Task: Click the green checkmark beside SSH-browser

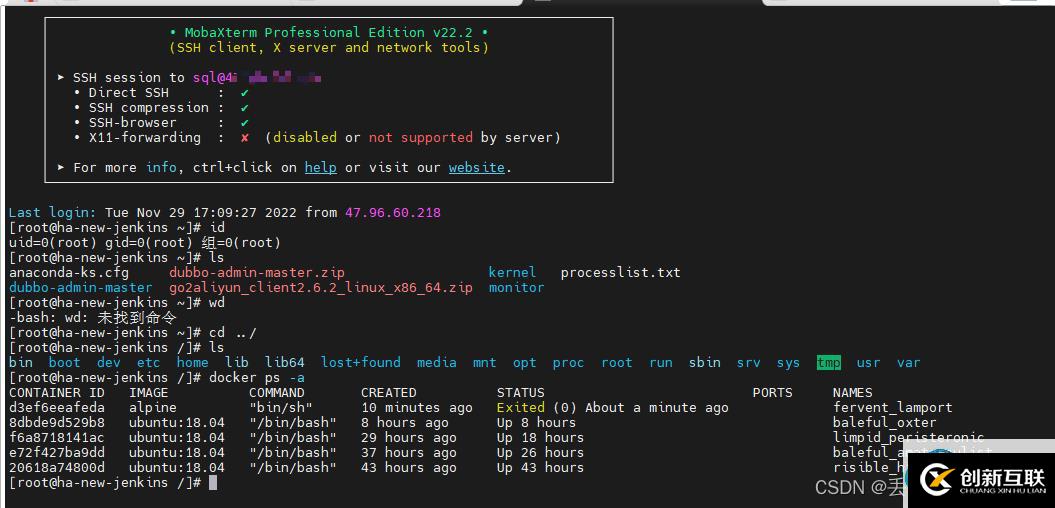Action: coord(245,123)
